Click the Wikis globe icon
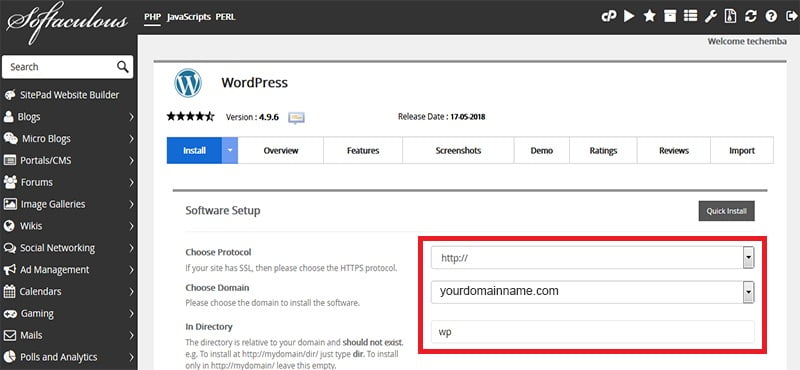Viewport: 800px width, 370px height. [9, 226]
